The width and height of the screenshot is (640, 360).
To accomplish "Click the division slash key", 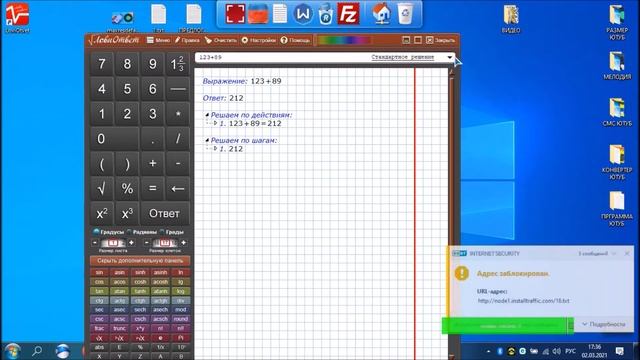I will tap(178, 139).
